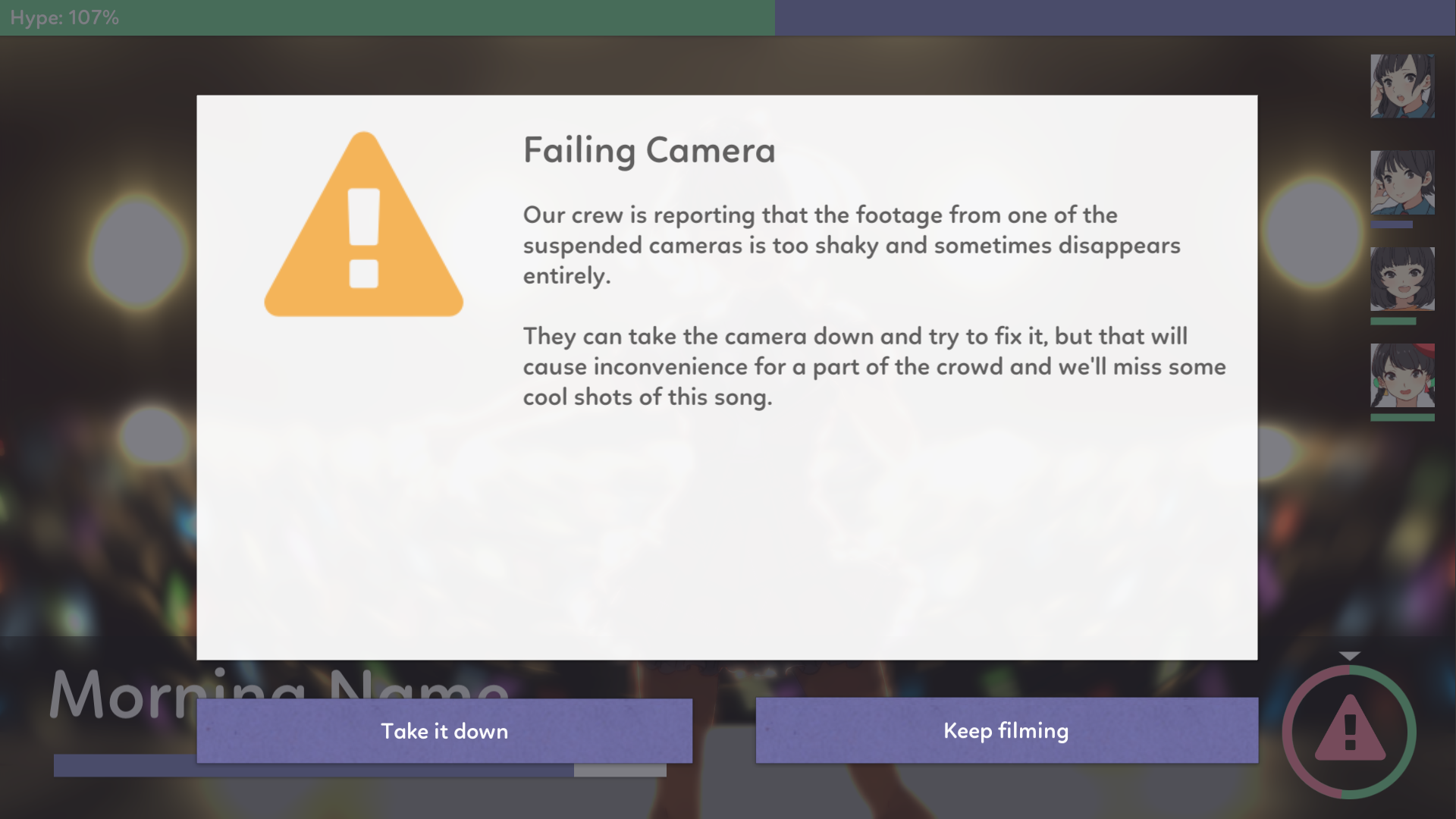The image size is (1456, 819).
Task: Click the green stamina bar under third idol
Action: [1393, 322]
